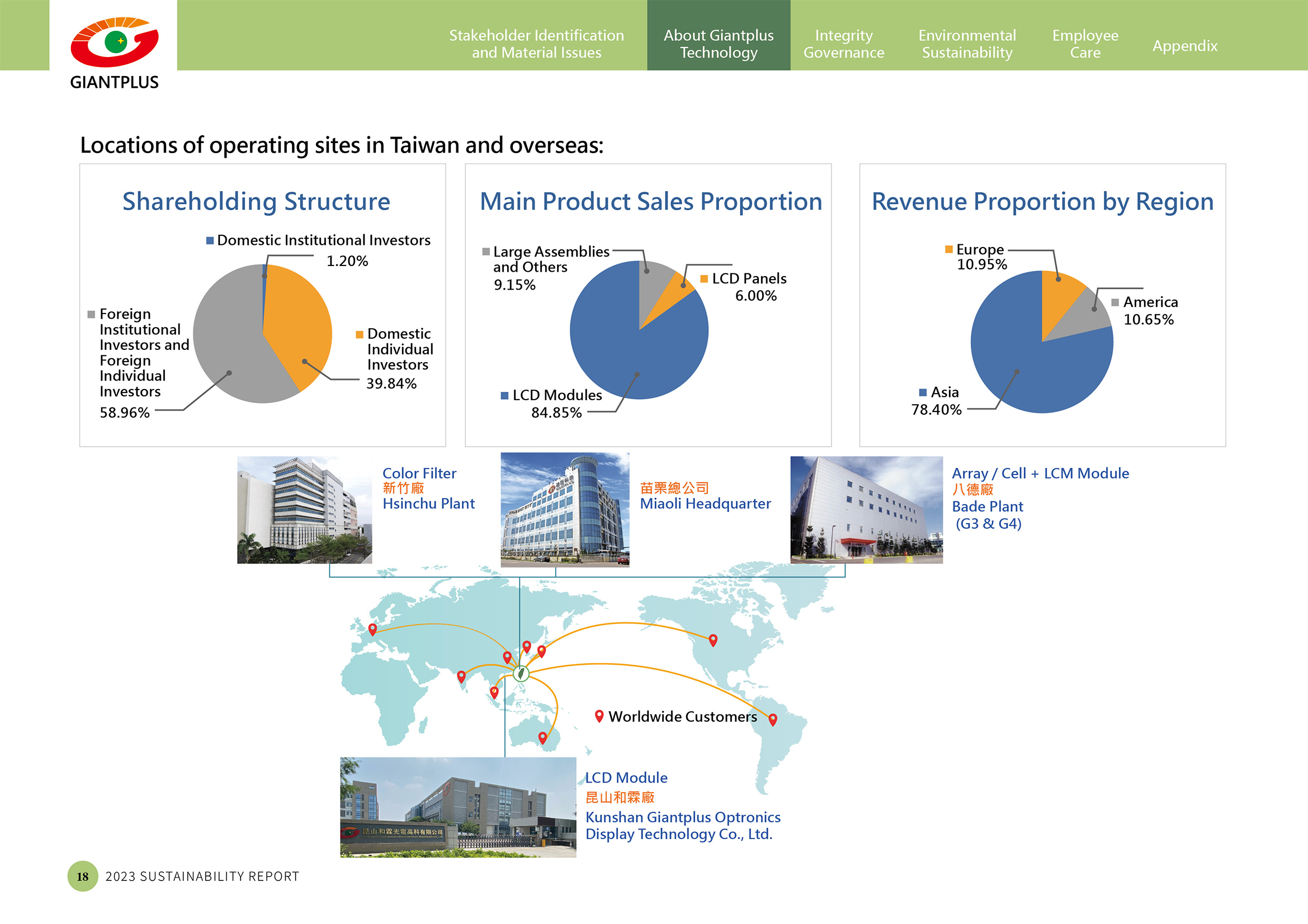Go to the Integrity Governance section
The height and width of the screenshot is (924, 1308).
843,44
